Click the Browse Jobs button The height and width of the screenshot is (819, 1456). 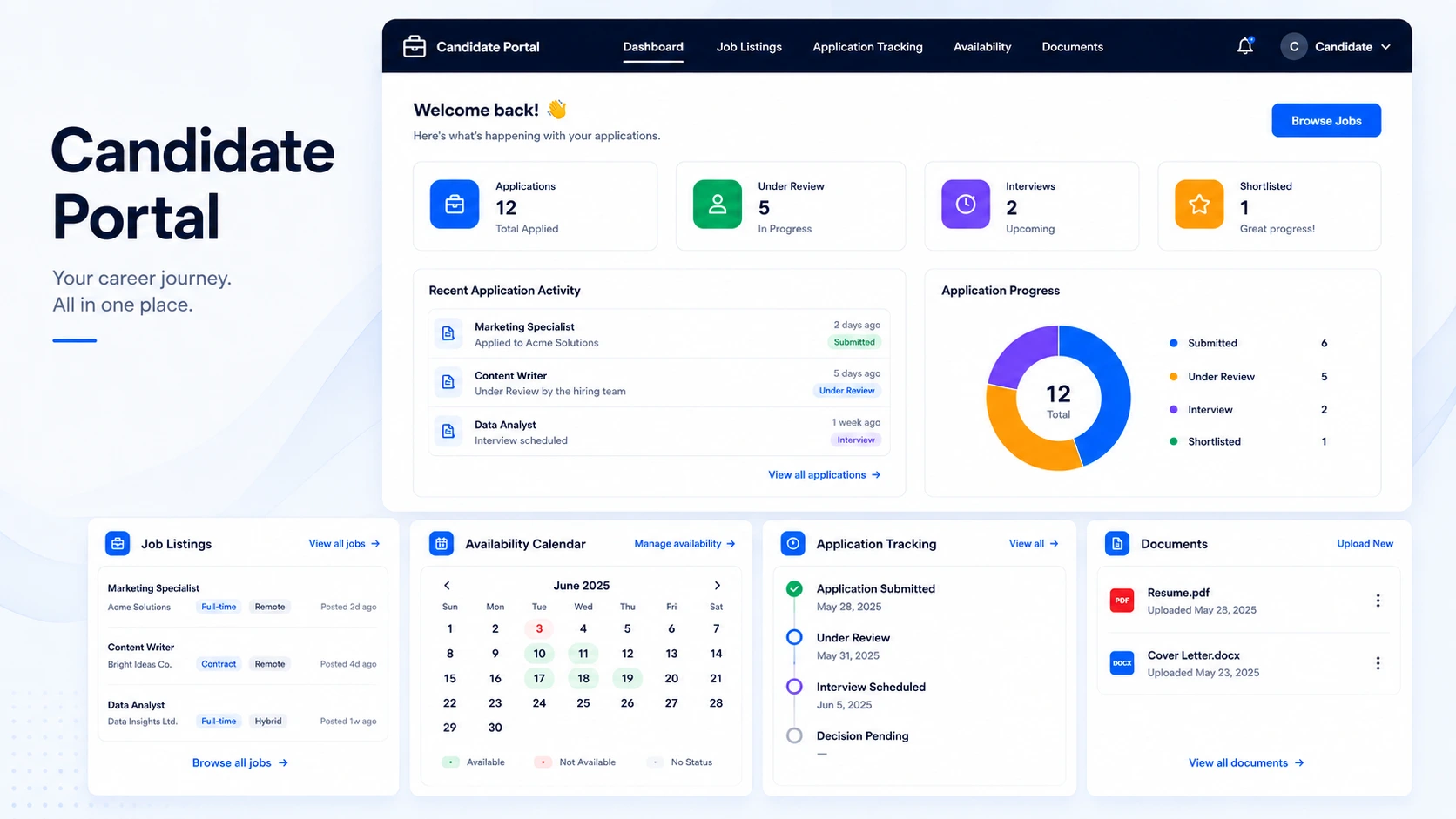[x=1326, y=120]
